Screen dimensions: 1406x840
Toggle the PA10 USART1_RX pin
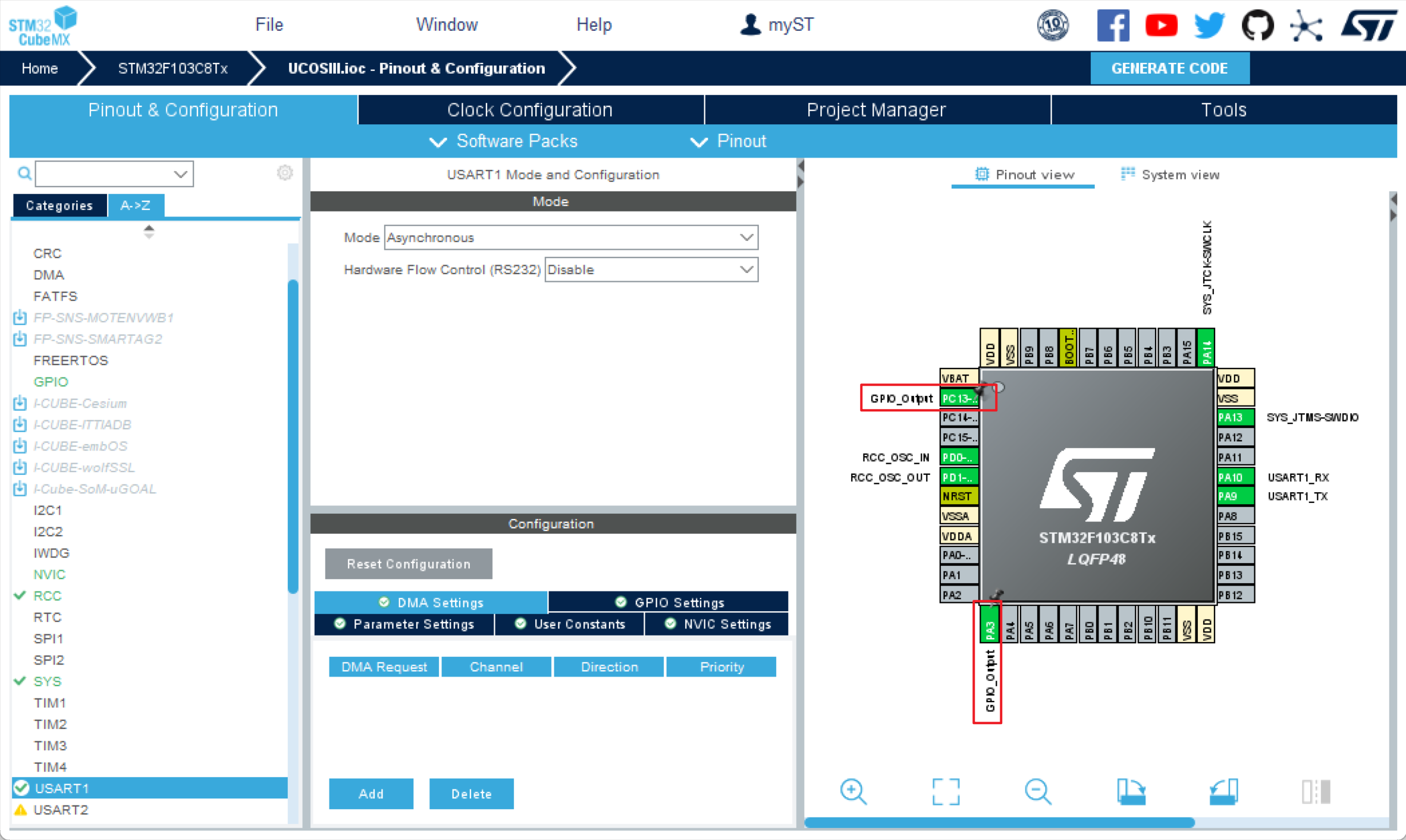click(1235, 477)
